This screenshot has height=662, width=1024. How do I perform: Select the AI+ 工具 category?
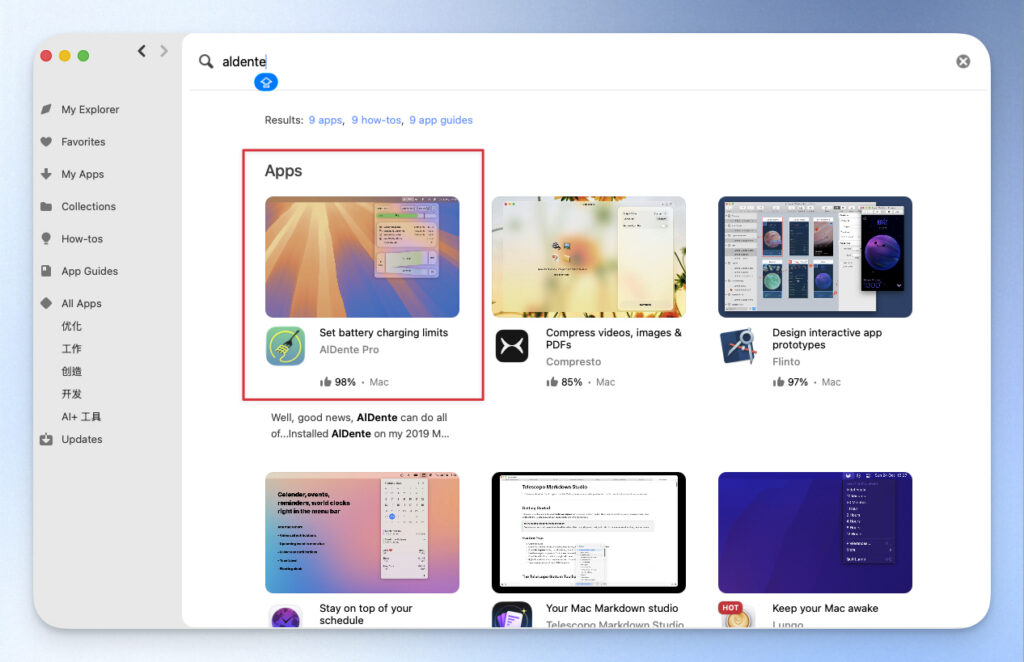81,417
